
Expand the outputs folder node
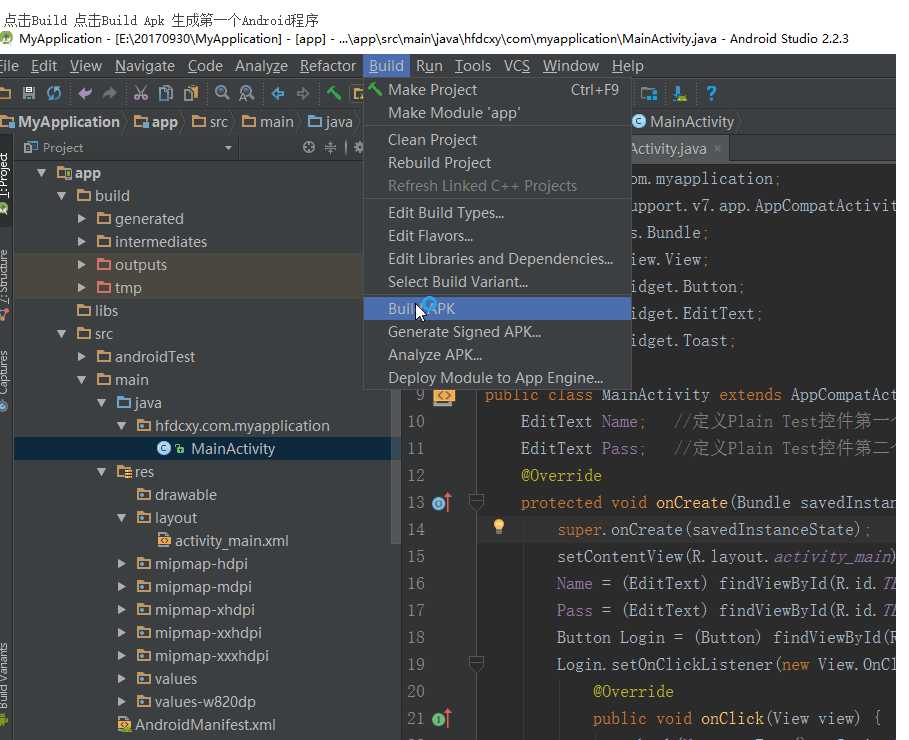(82, 265)
